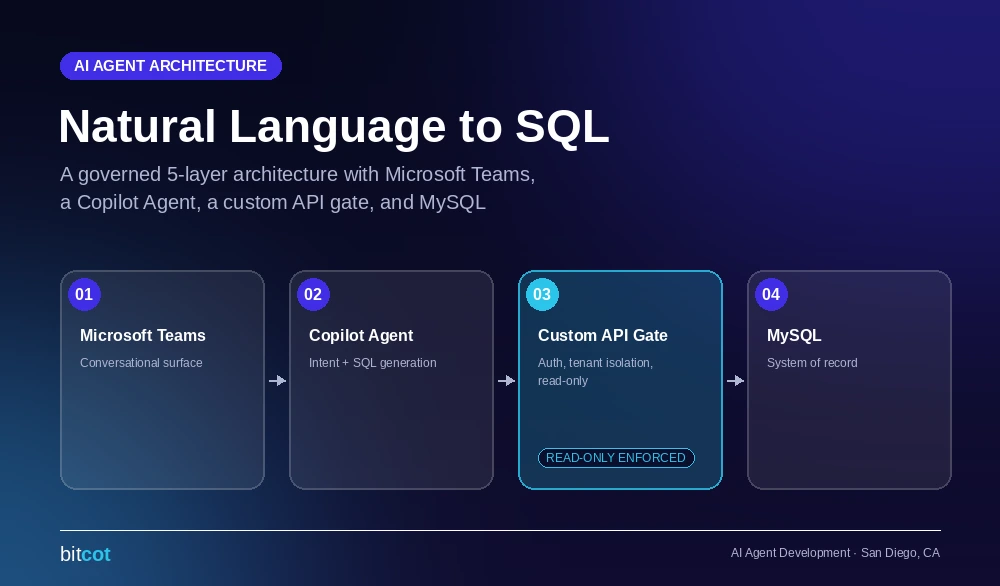Click the Natural Language to SQL heading

pos(334,126)
